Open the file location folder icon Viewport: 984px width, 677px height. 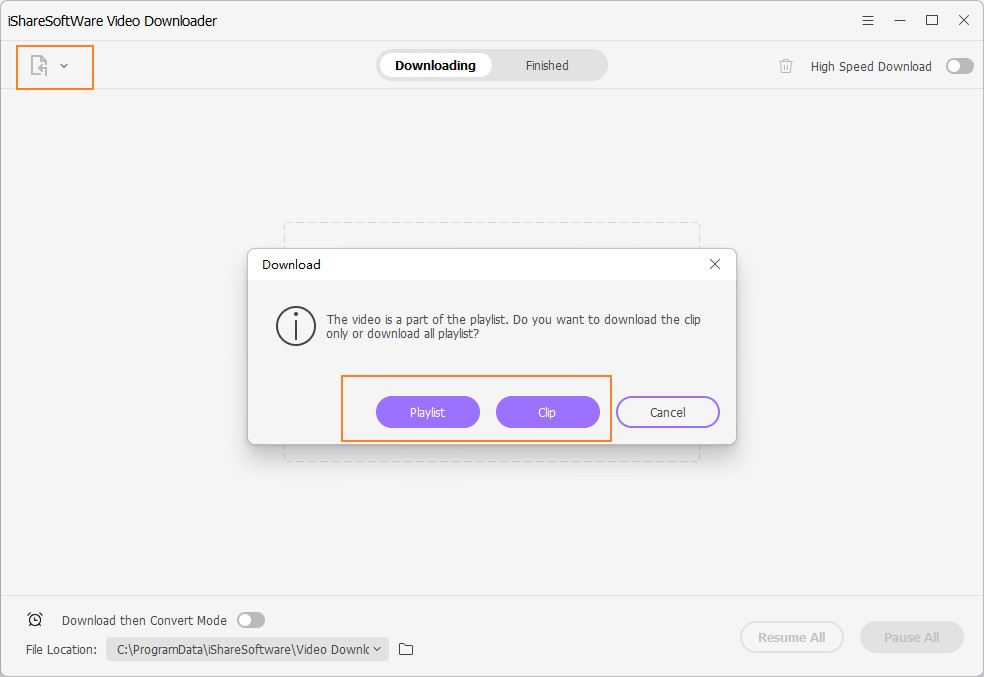pos(406,649)
